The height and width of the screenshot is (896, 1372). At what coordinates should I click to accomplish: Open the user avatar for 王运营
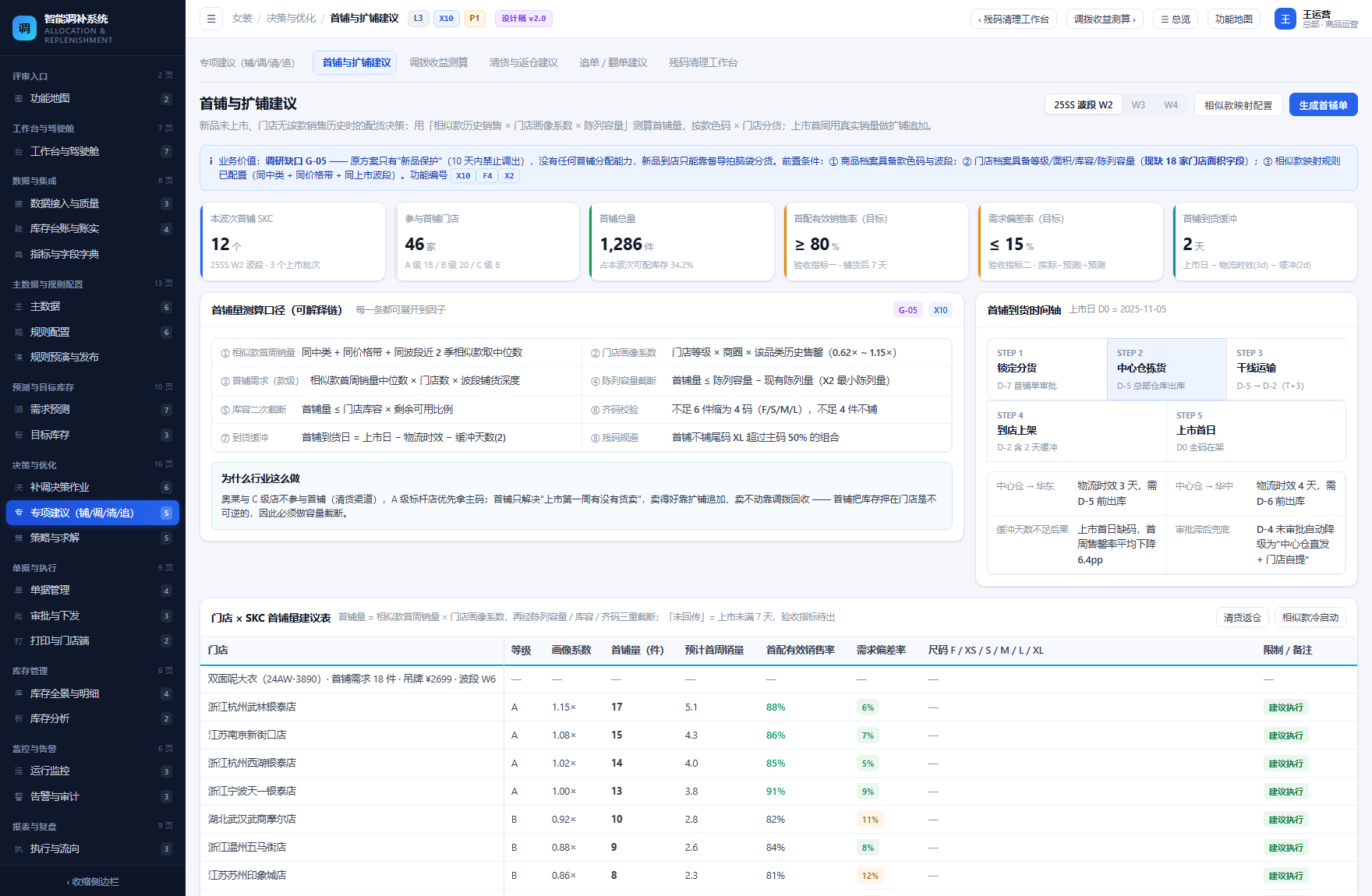point(1285,19)
